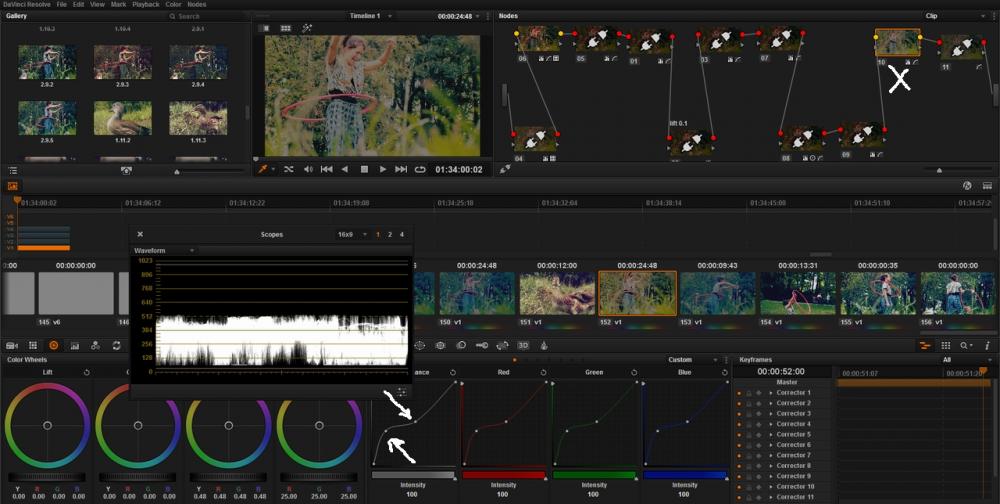Open the 3D palette icon
This screenshot has width=1000, height=504.
tap(522, 345)
